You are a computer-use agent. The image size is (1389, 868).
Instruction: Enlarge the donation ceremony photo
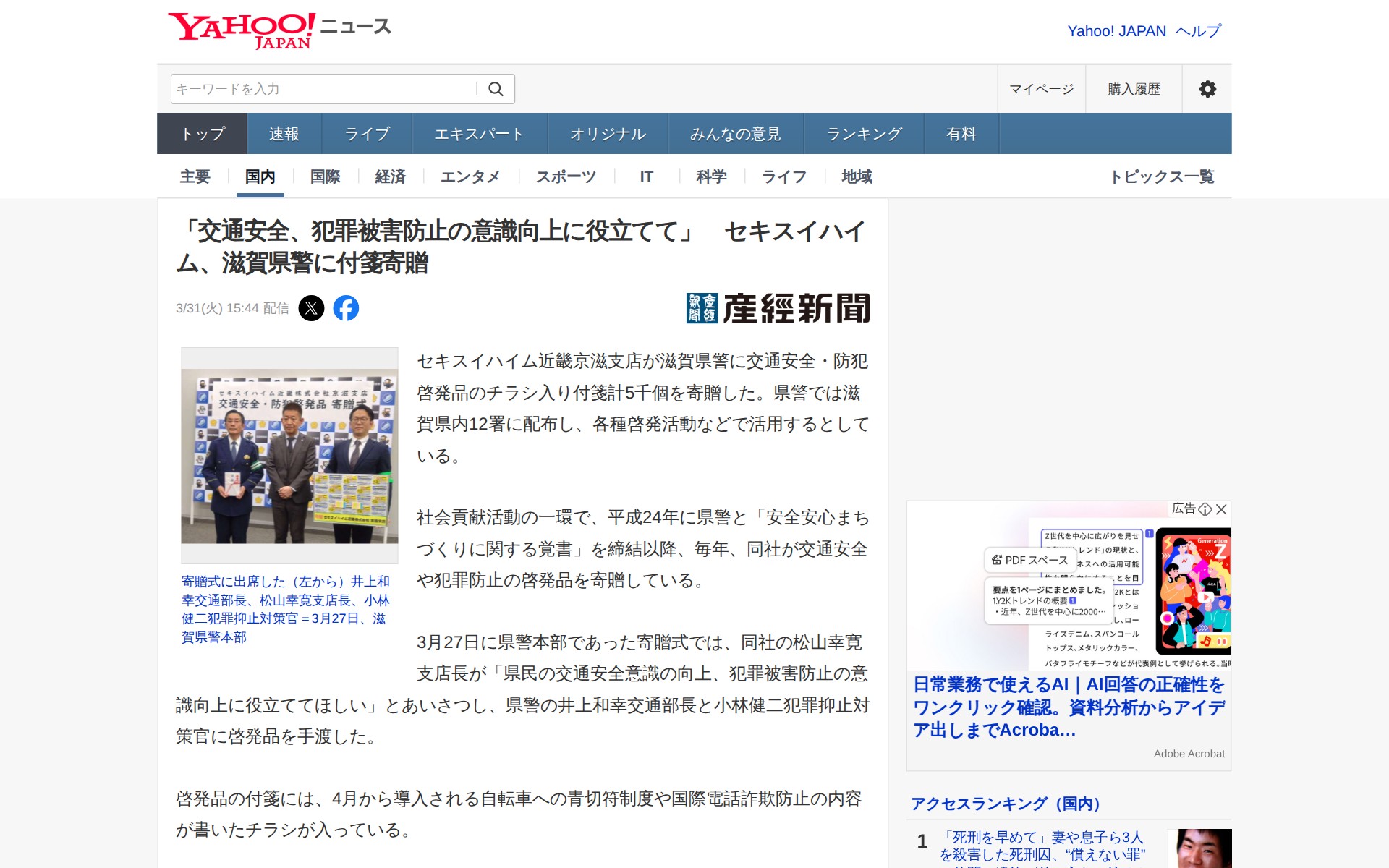(289, 456)
